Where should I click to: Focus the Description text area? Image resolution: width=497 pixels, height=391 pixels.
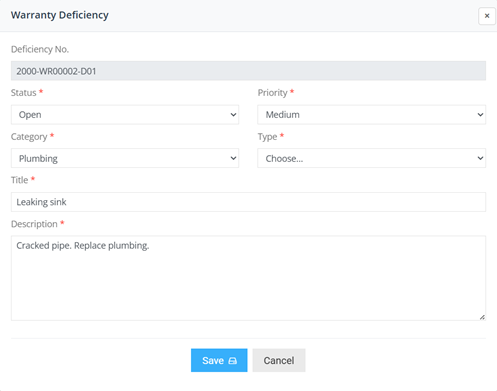click(248, 278)
